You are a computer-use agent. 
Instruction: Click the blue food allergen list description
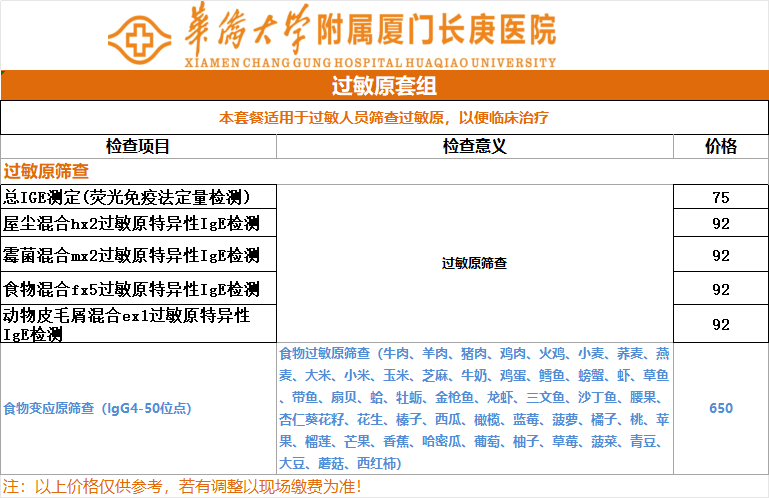pos(474,408)
